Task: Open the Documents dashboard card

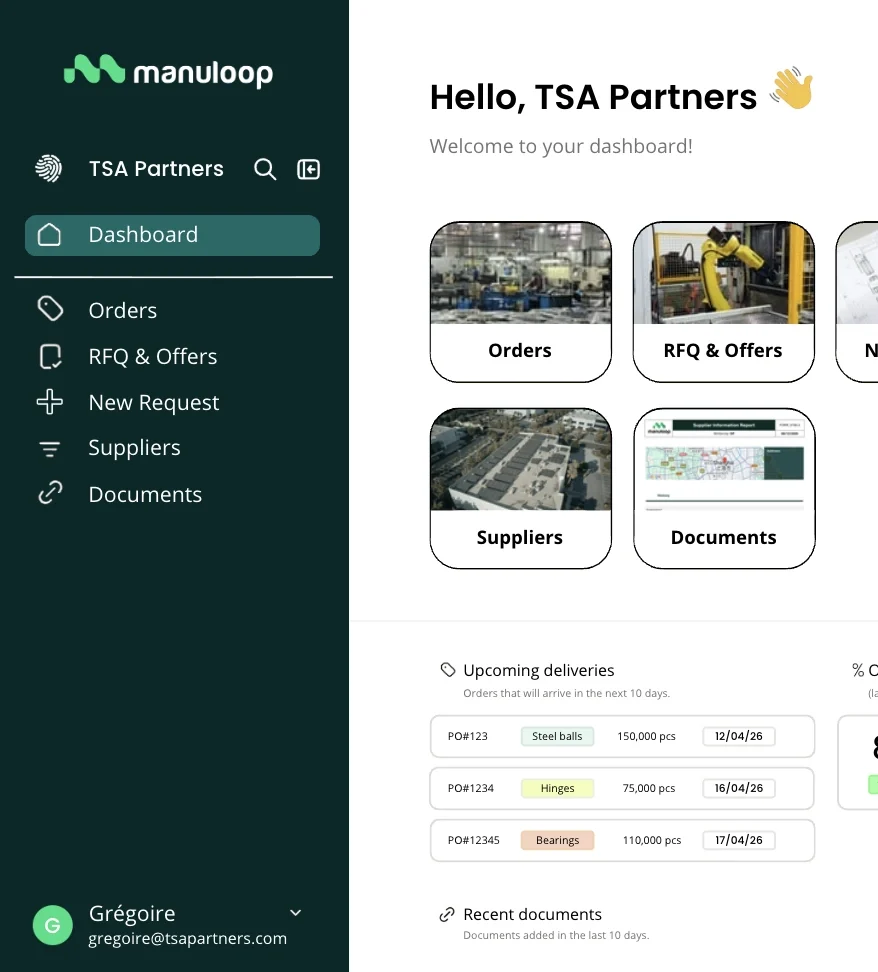Action: click(x=723, y=488)
